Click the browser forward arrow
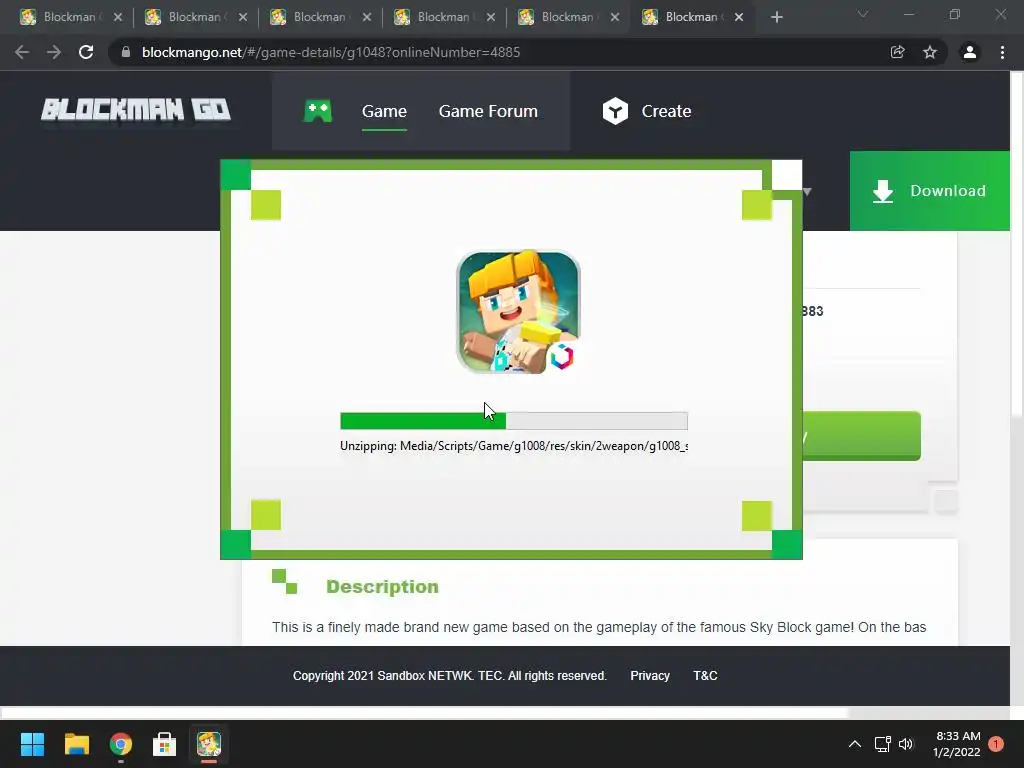 click(54, 52)
